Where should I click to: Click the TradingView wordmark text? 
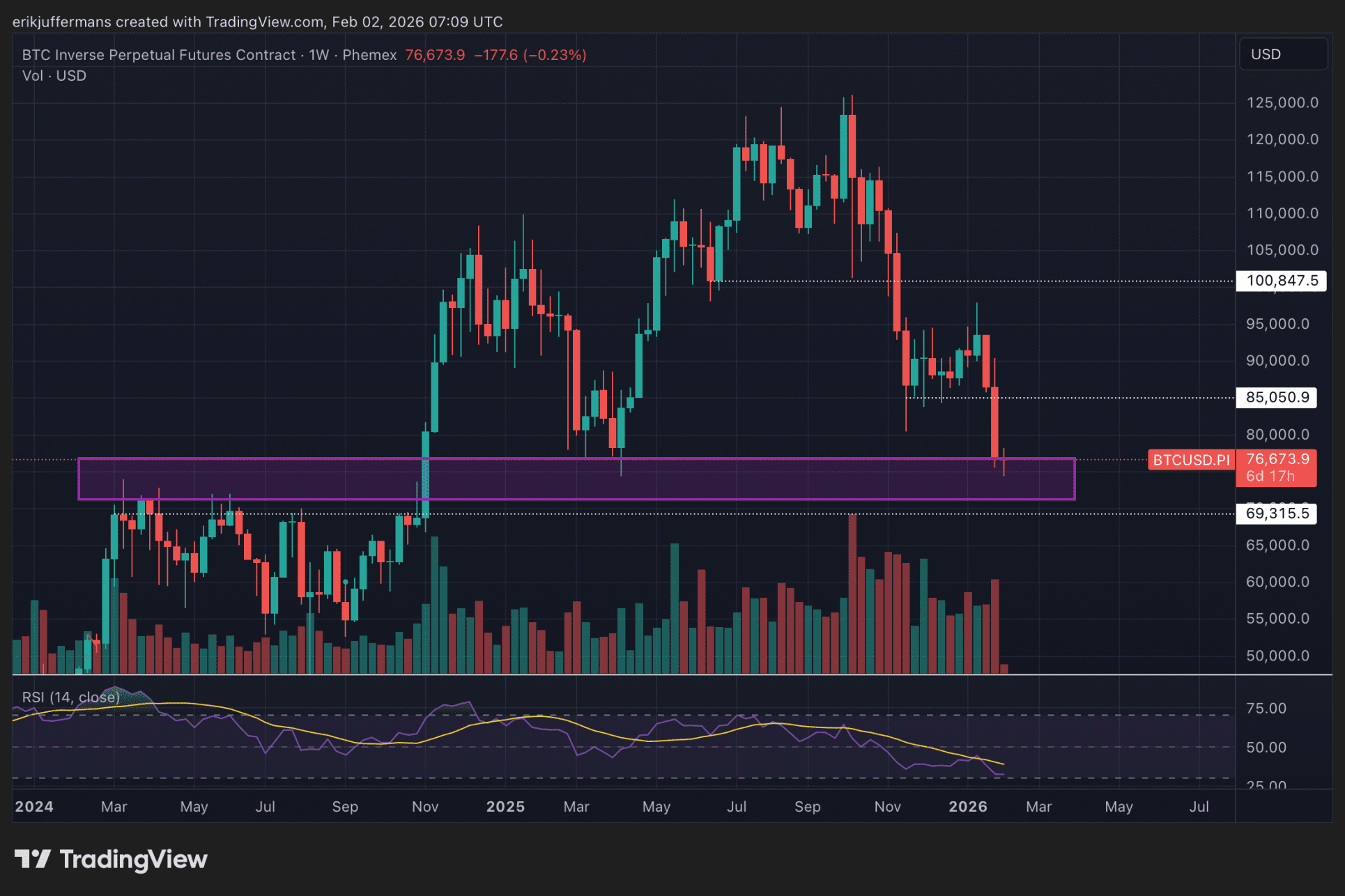pyautogui.click(x=134, y=859)
